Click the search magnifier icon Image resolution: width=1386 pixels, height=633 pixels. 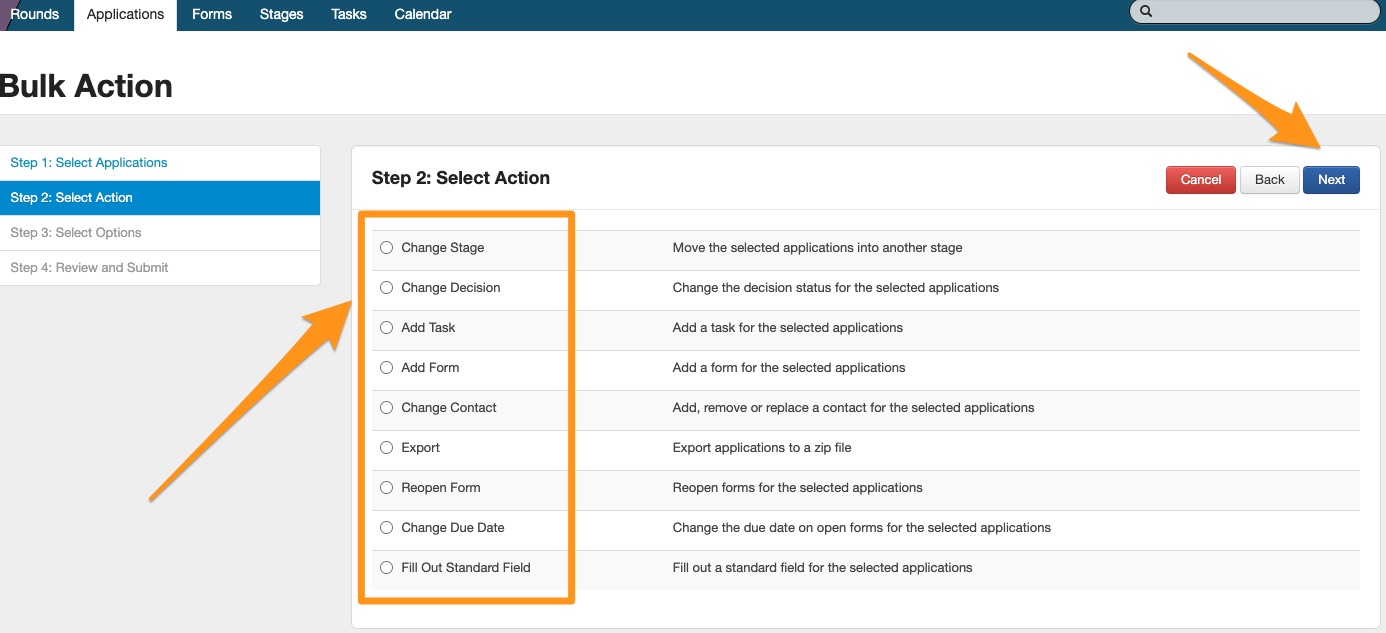tap(1146, 12)
